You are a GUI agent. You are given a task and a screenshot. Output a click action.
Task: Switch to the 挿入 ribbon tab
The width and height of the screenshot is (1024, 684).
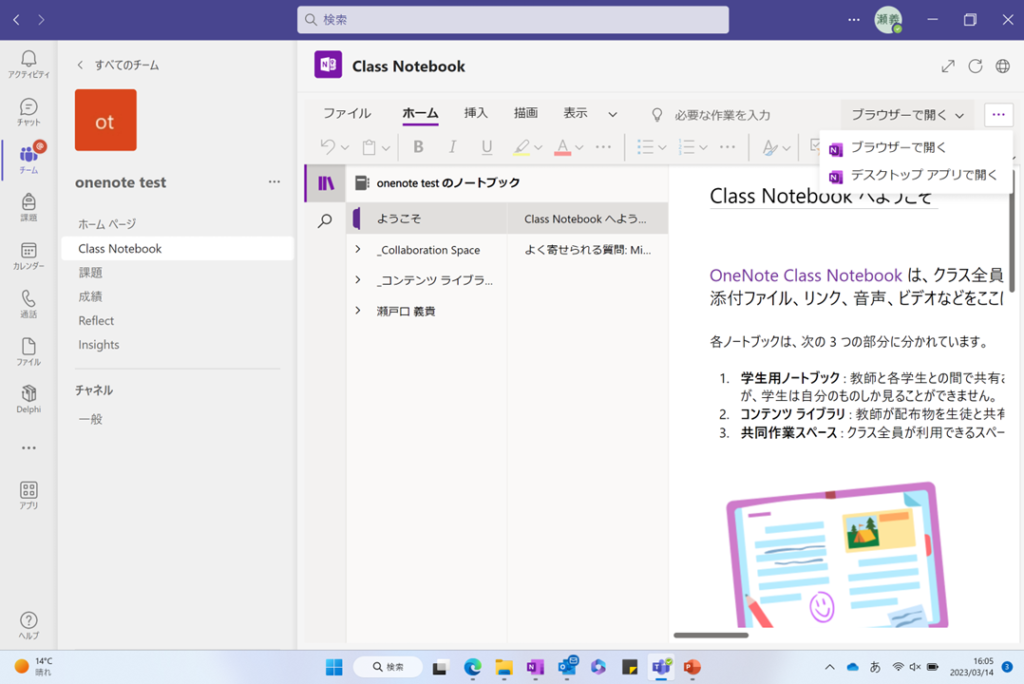pos(476,113)
